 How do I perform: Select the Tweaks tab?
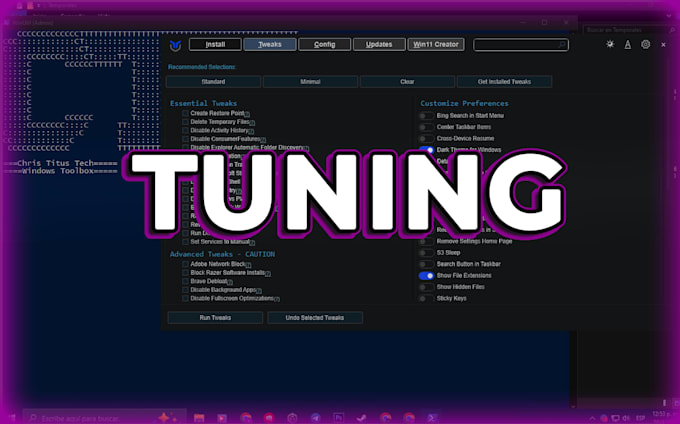[x=270, y=44]
